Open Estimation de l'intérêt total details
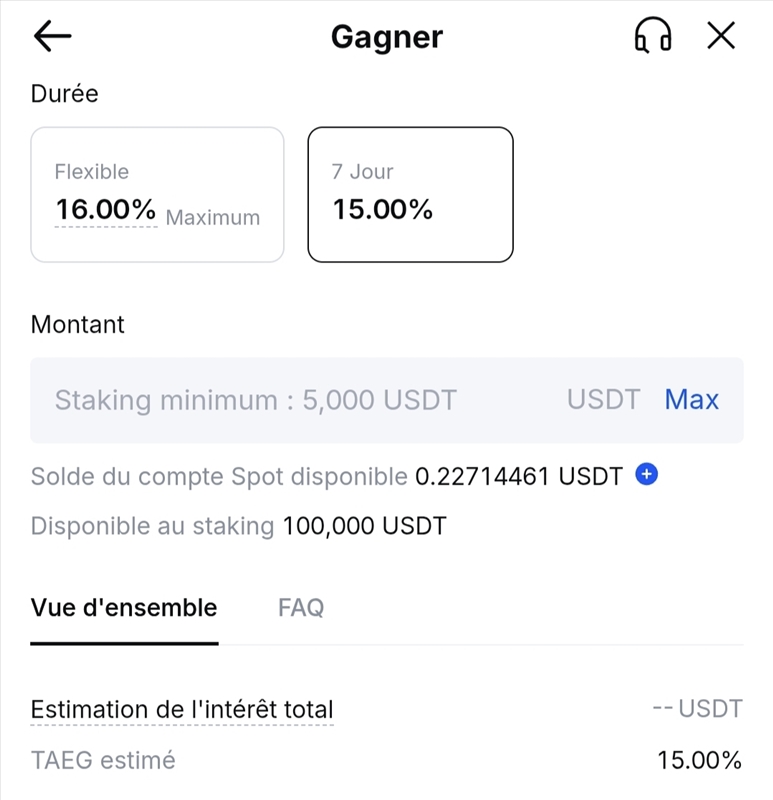 (x=183, y=708)
